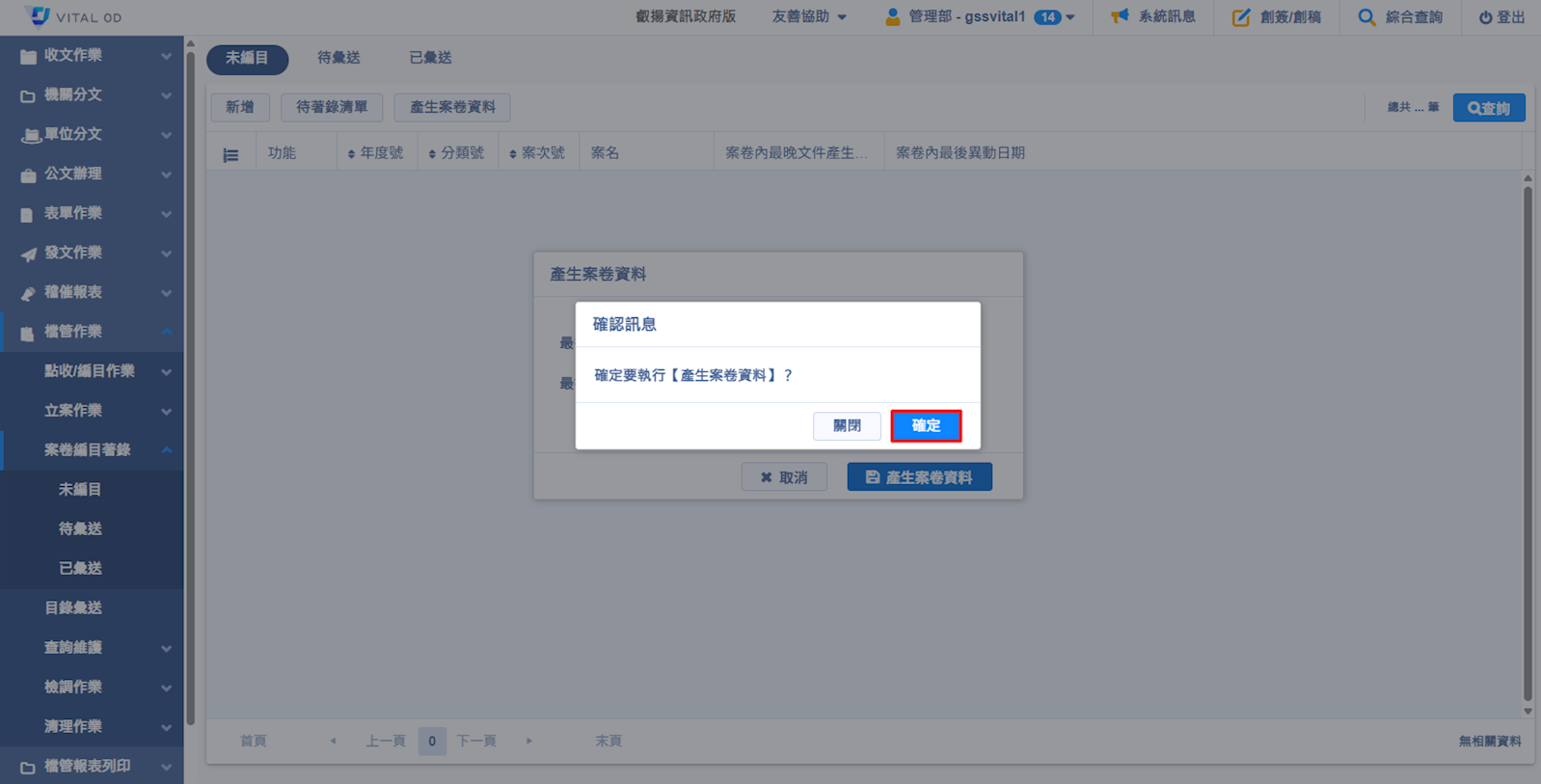The width and height of the screenshot is (1541, 784).
Task: Click the 收文作業 folder icon
Action: [28, 56]
